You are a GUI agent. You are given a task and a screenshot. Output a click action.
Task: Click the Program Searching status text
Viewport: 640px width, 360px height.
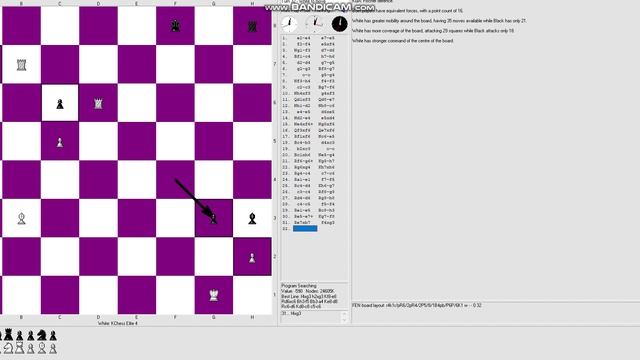(x=299, y=286)
